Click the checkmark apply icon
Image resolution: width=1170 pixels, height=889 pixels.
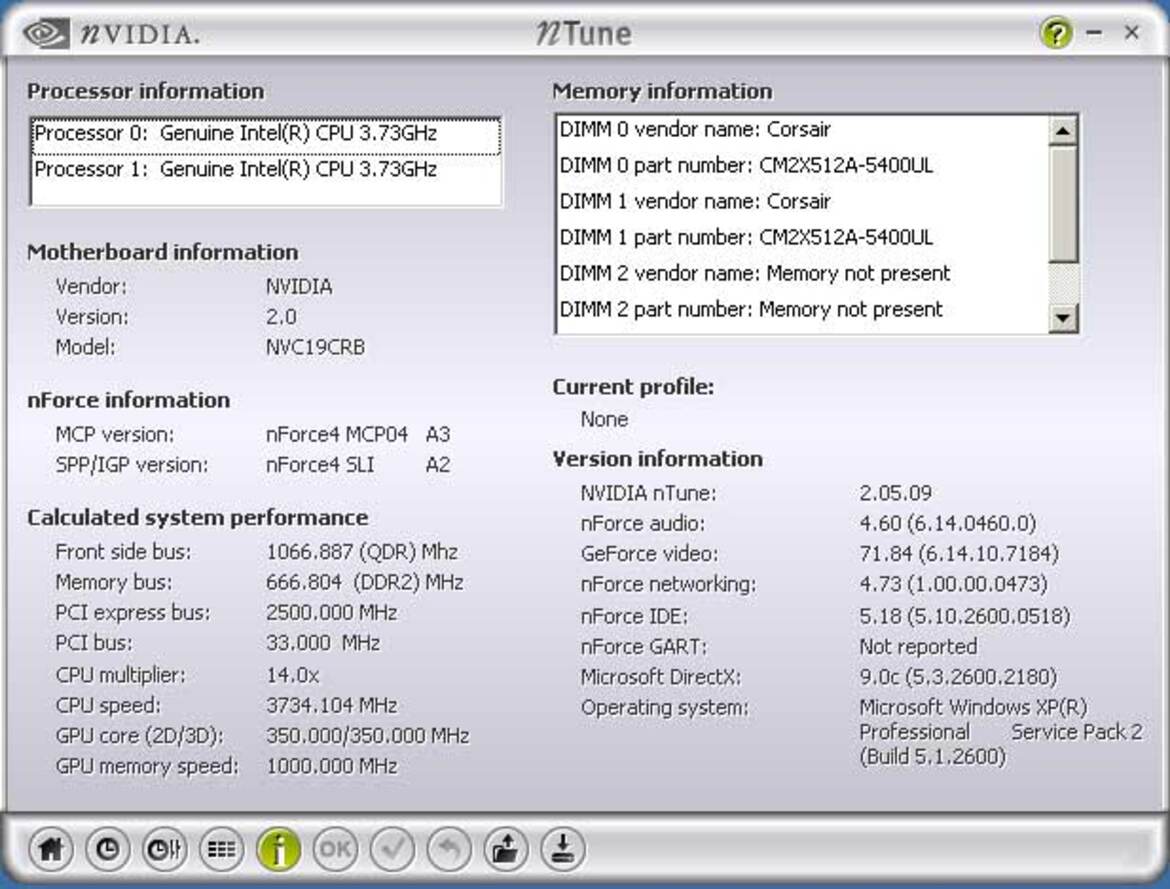pyautogui.click(x=392, y=849)
